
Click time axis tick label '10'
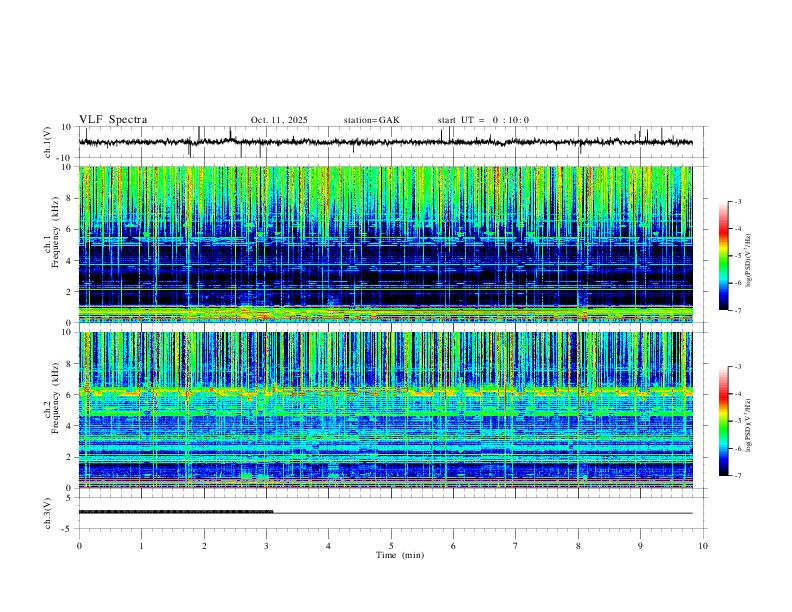[x=703, y=546]
